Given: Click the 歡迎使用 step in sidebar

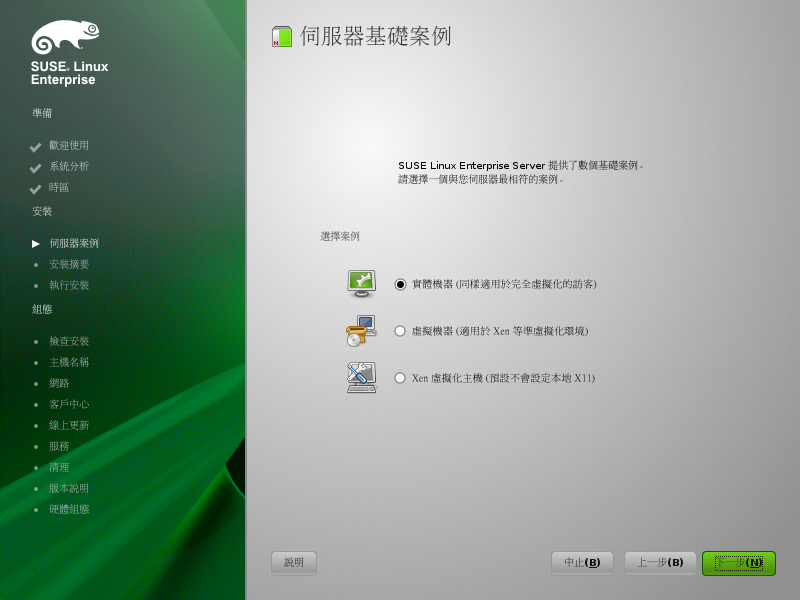Looking at the screenshot, I should coord(69,145).
